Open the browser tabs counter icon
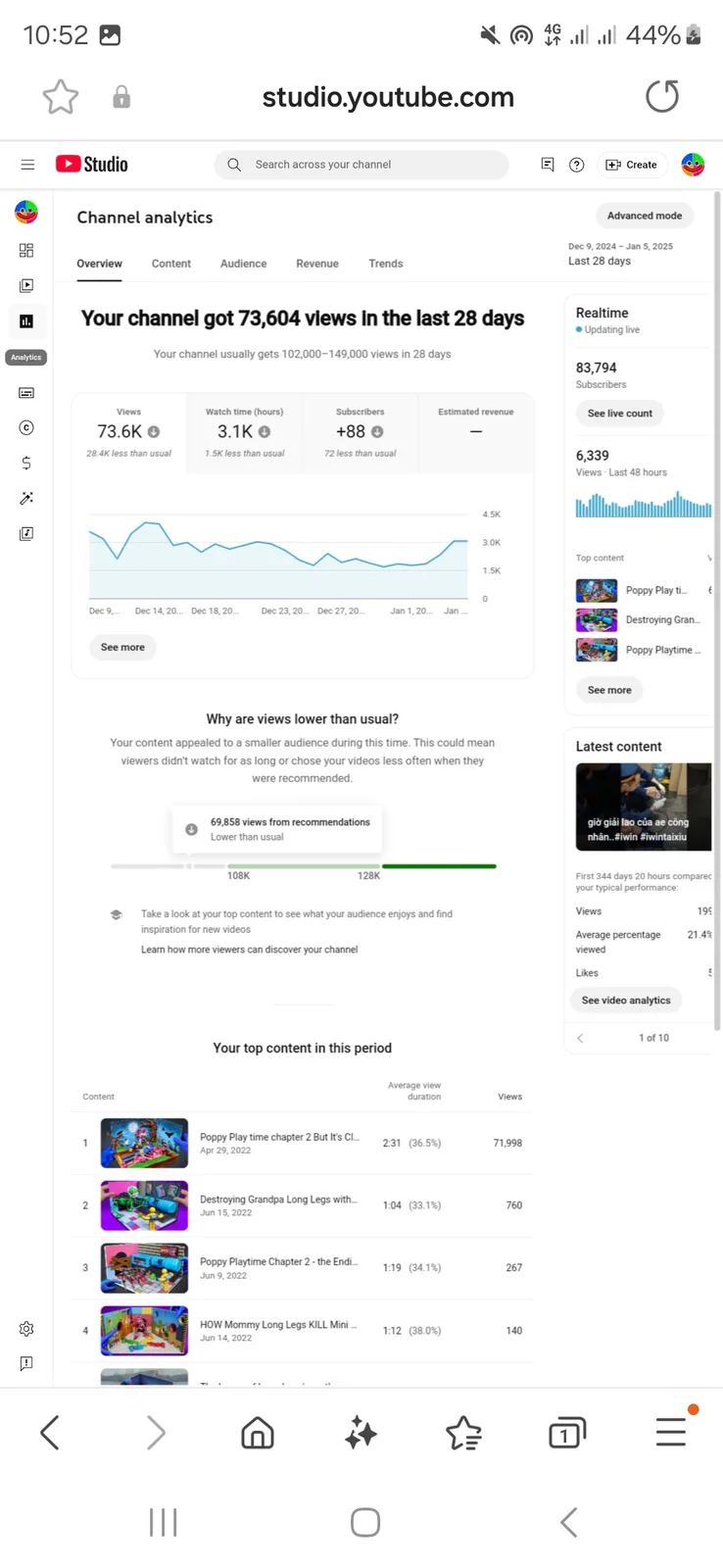 pos(566,1433)
